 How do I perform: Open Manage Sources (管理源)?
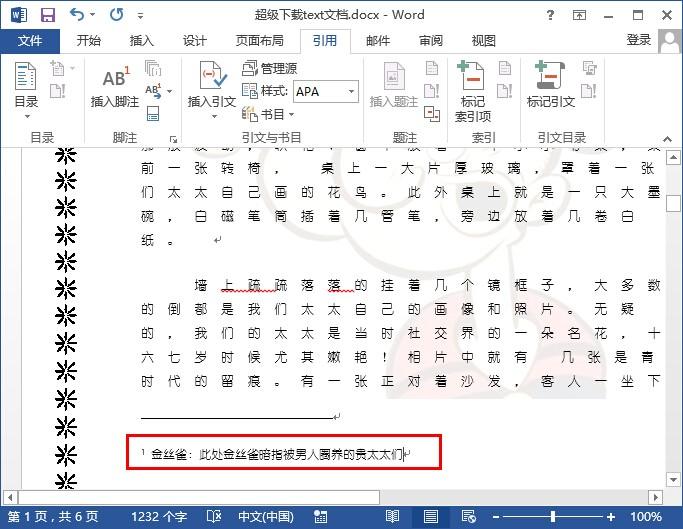(270, 68)
